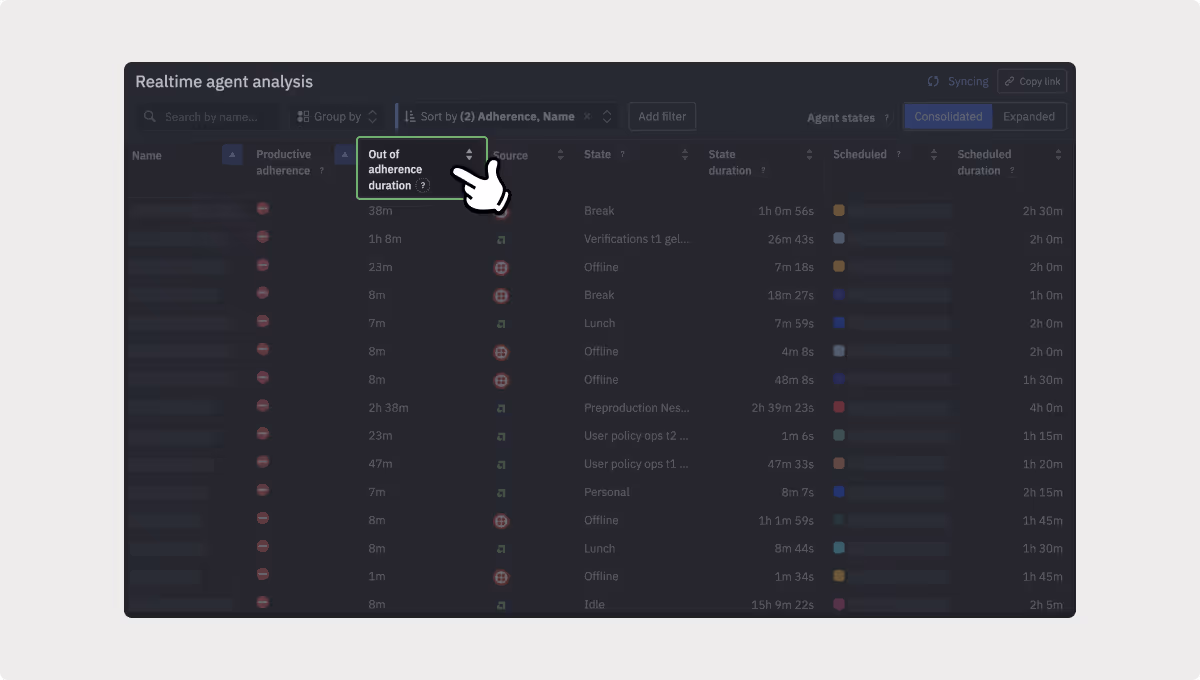The width and height of the screenshot is (1200, 680).
Task: Click the Realtime agent analysis title
Action: (x=224, y=82)
